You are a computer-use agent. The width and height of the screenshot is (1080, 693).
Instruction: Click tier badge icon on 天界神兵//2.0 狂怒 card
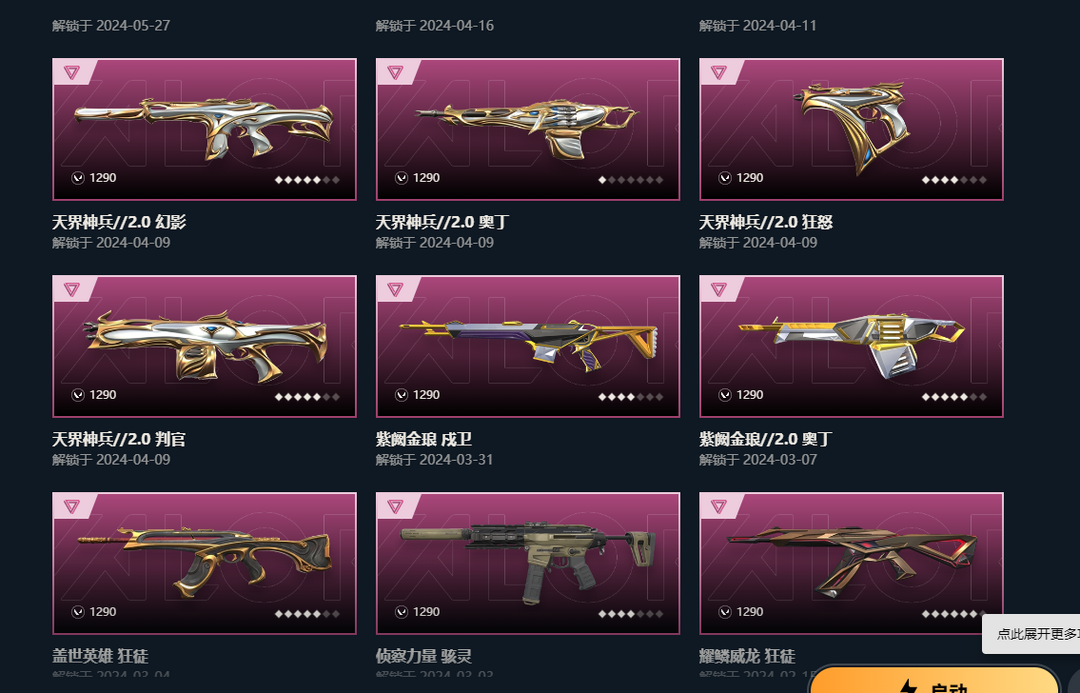point(718,72)
